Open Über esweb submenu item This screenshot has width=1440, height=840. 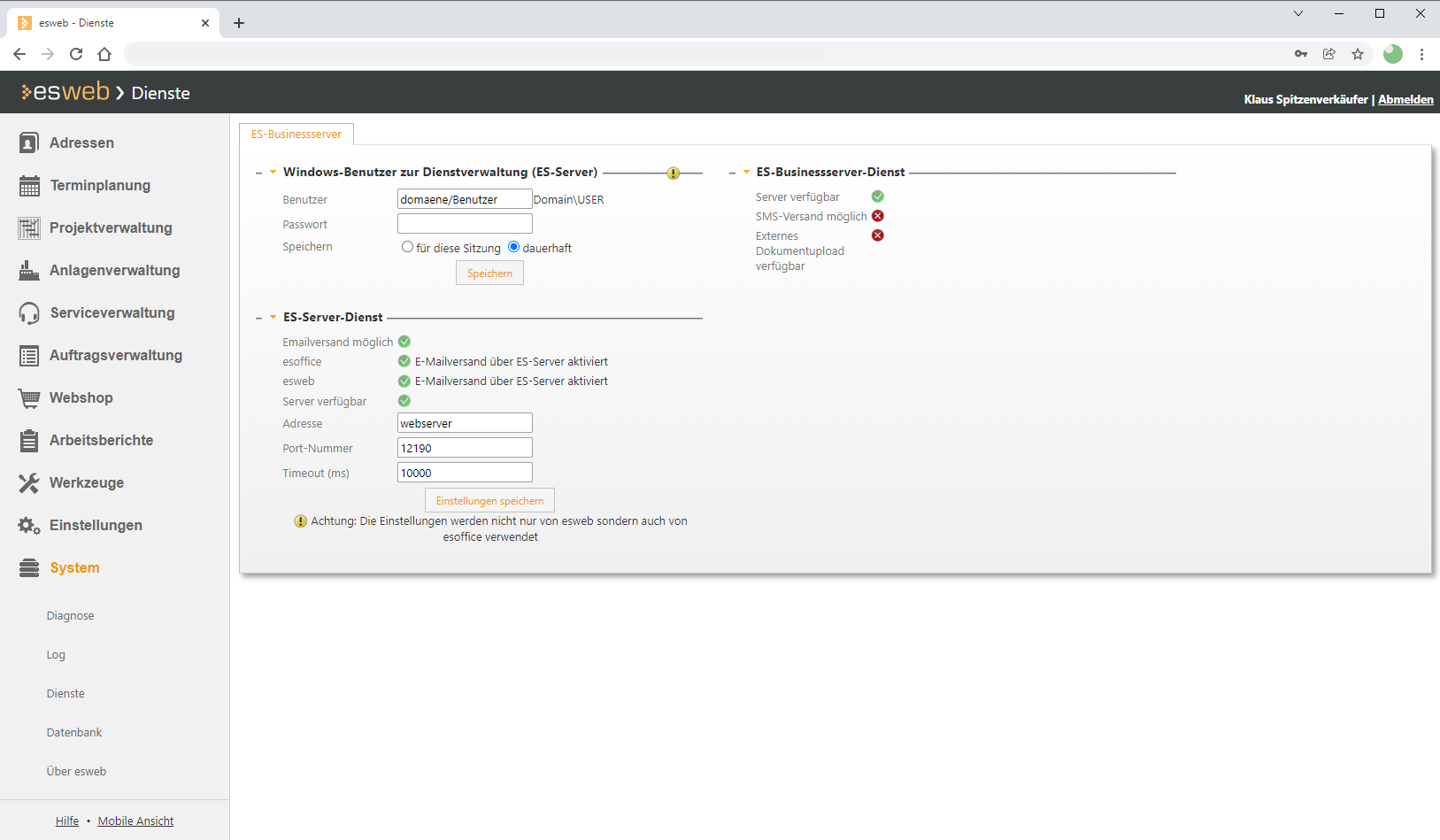pos(76,772)
